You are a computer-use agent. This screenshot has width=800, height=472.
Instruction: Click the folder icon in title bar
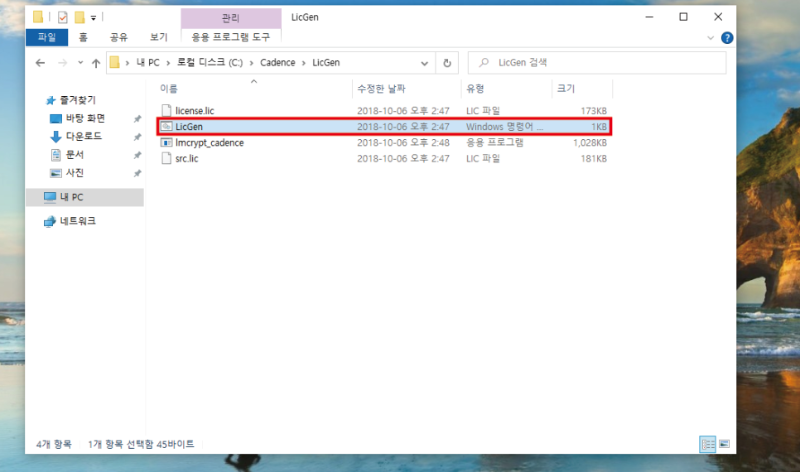[38, 17]
